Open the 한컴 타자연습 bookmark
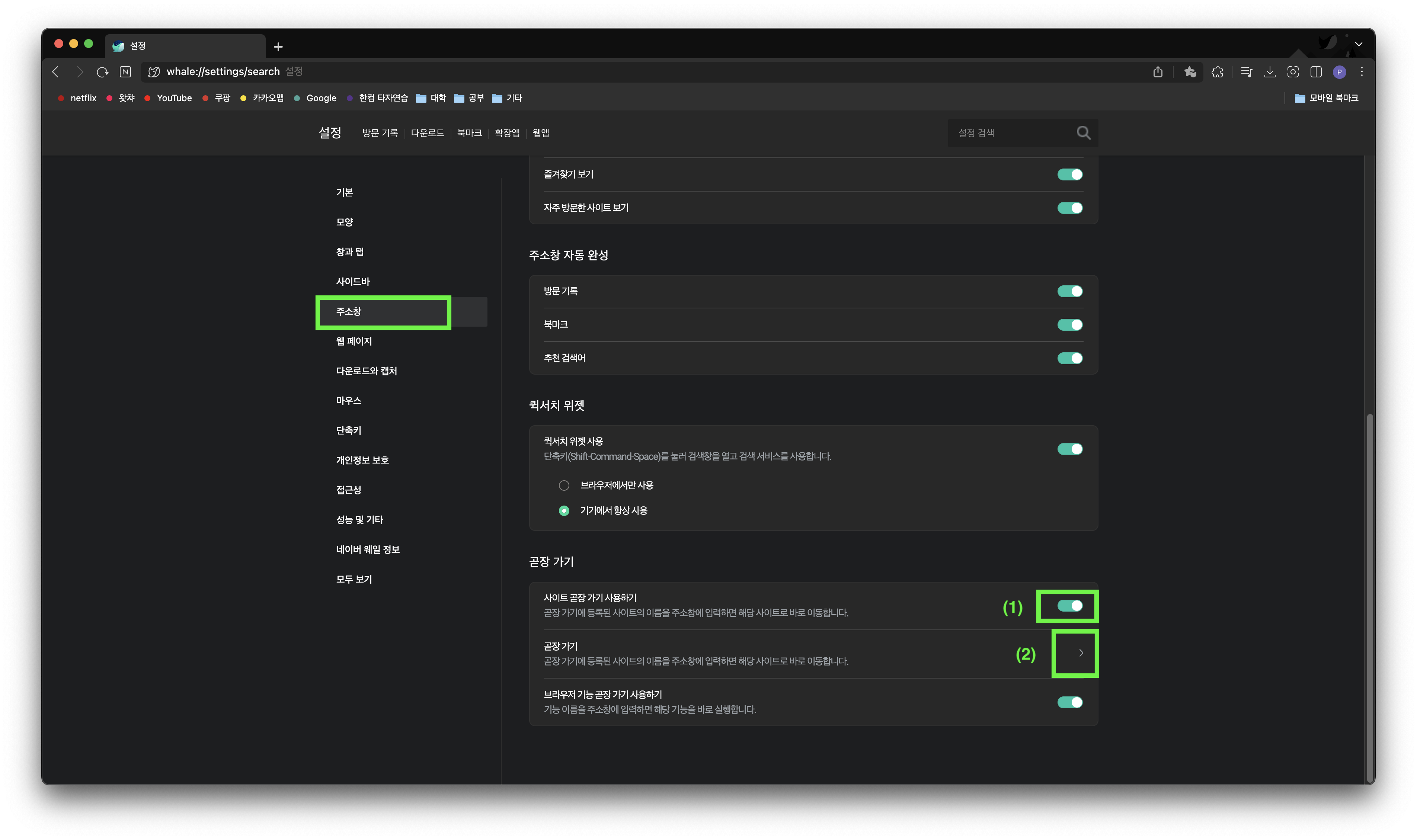 [x=377, y=98]
